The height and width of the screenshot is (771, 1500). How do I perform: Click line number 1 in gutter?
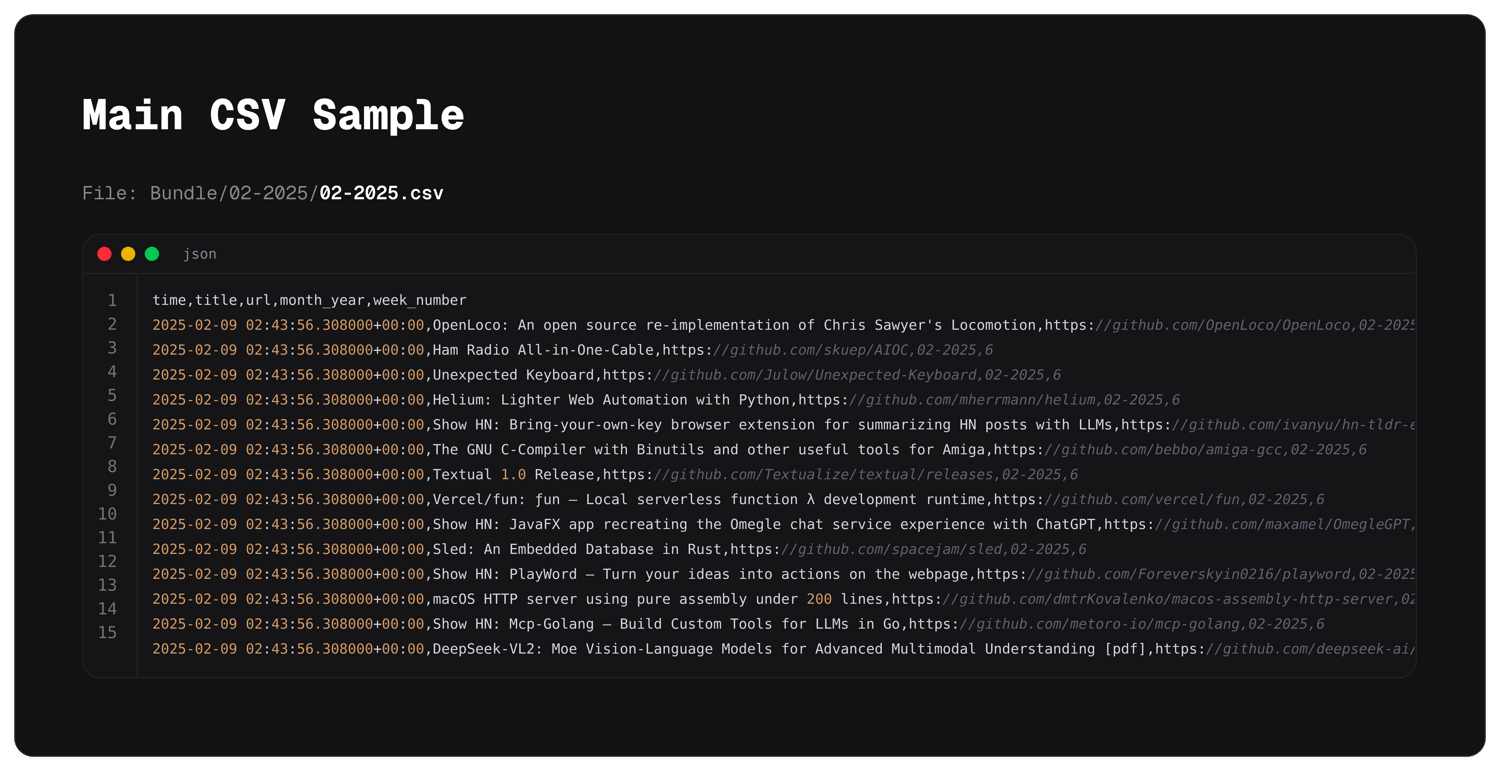[112, 300]
